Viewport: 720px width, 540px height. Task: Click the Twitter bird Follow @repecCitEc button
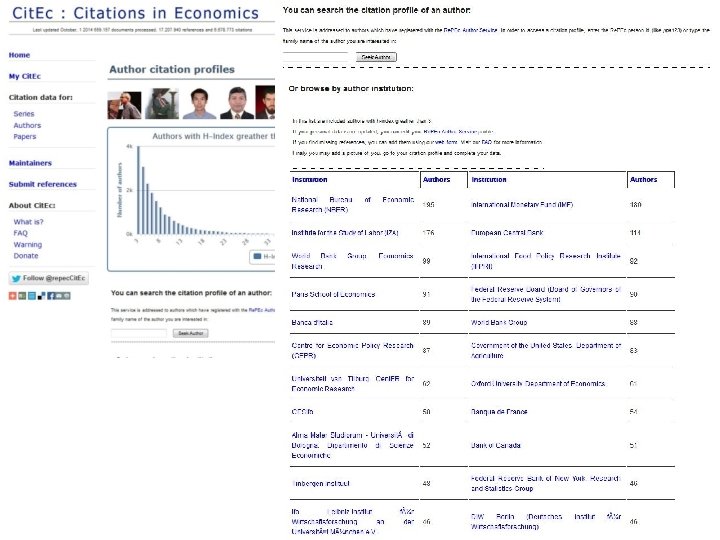pyautogui.click(x=49, y=278)
